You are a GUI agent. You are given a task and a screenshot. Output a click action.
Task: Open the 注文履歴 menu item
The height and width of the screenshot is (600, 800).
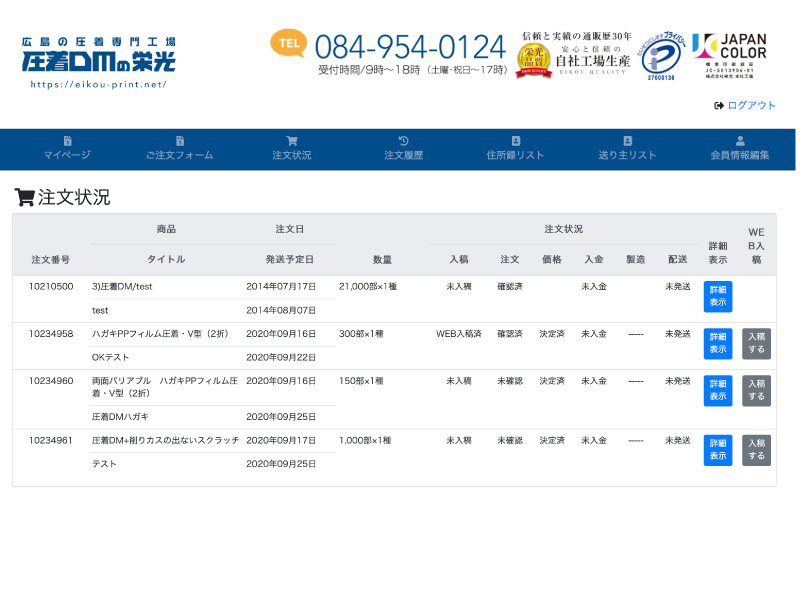404,155
